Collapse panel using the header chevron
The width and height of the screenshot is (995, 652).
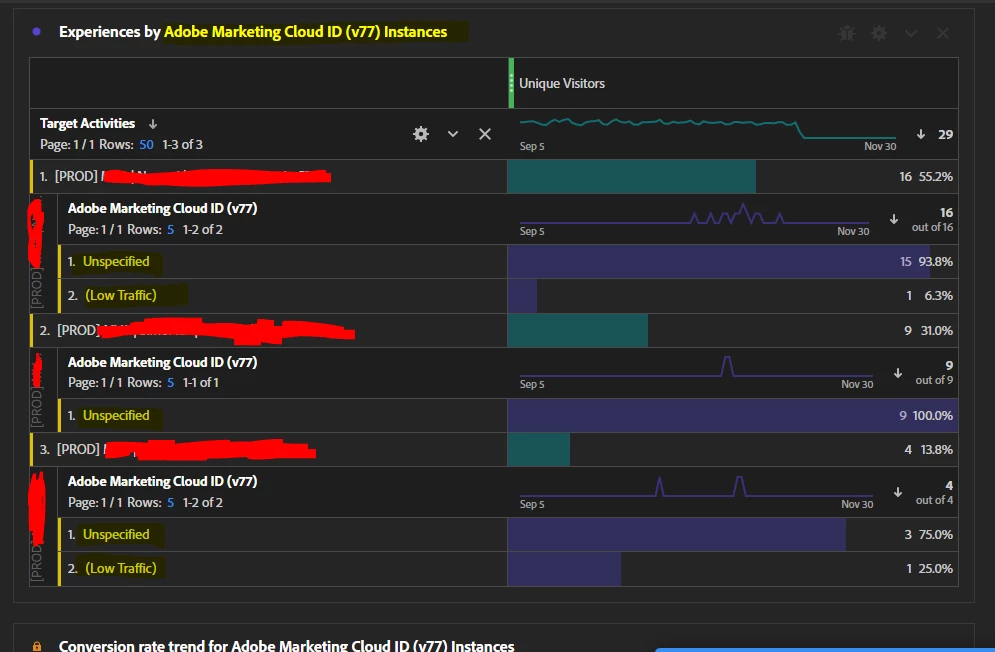point(911,33)
